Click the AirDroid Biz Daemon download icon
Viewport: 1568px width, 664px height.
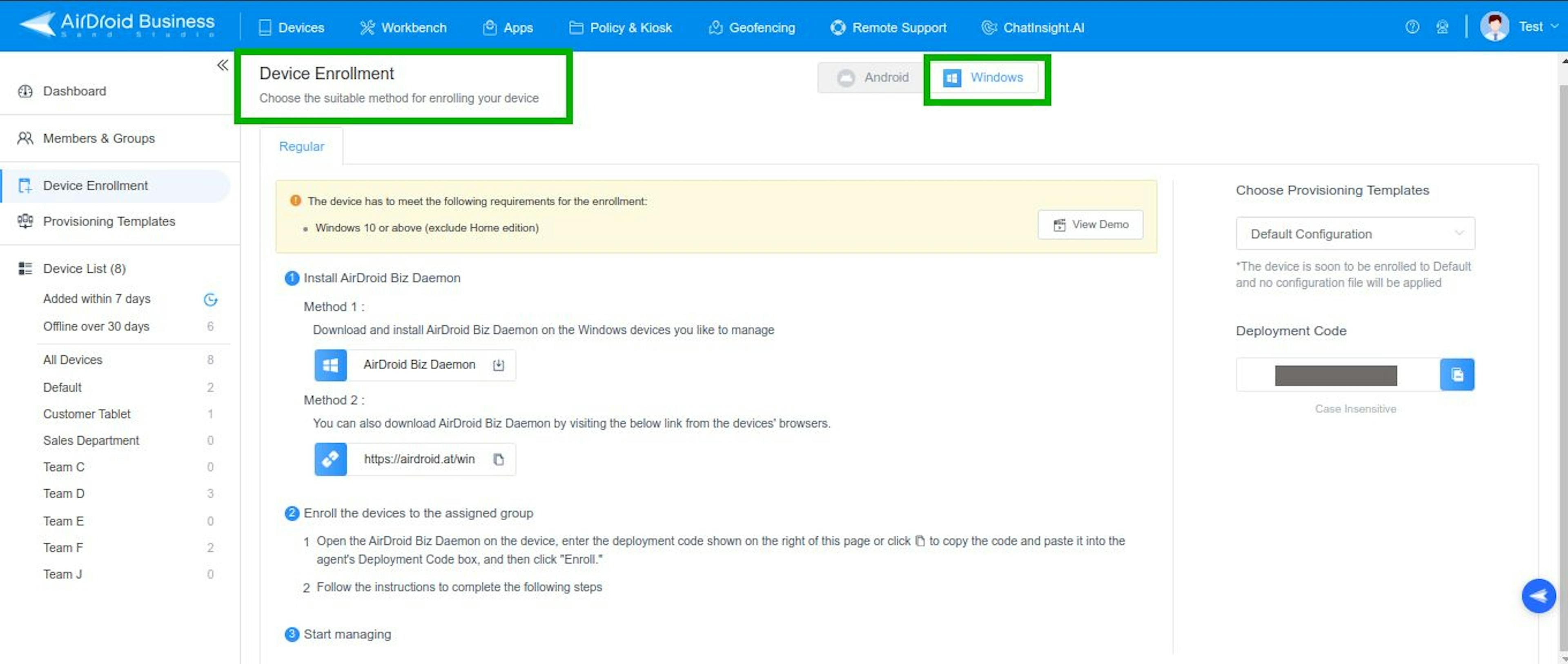pos(500,364)
